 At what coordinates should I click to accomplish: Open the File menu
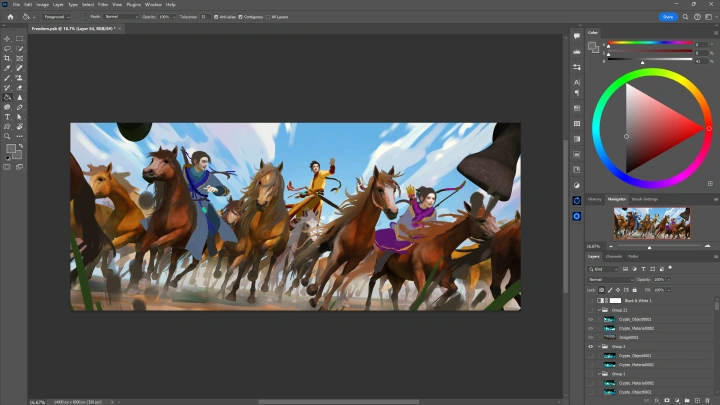click(16, 5)
